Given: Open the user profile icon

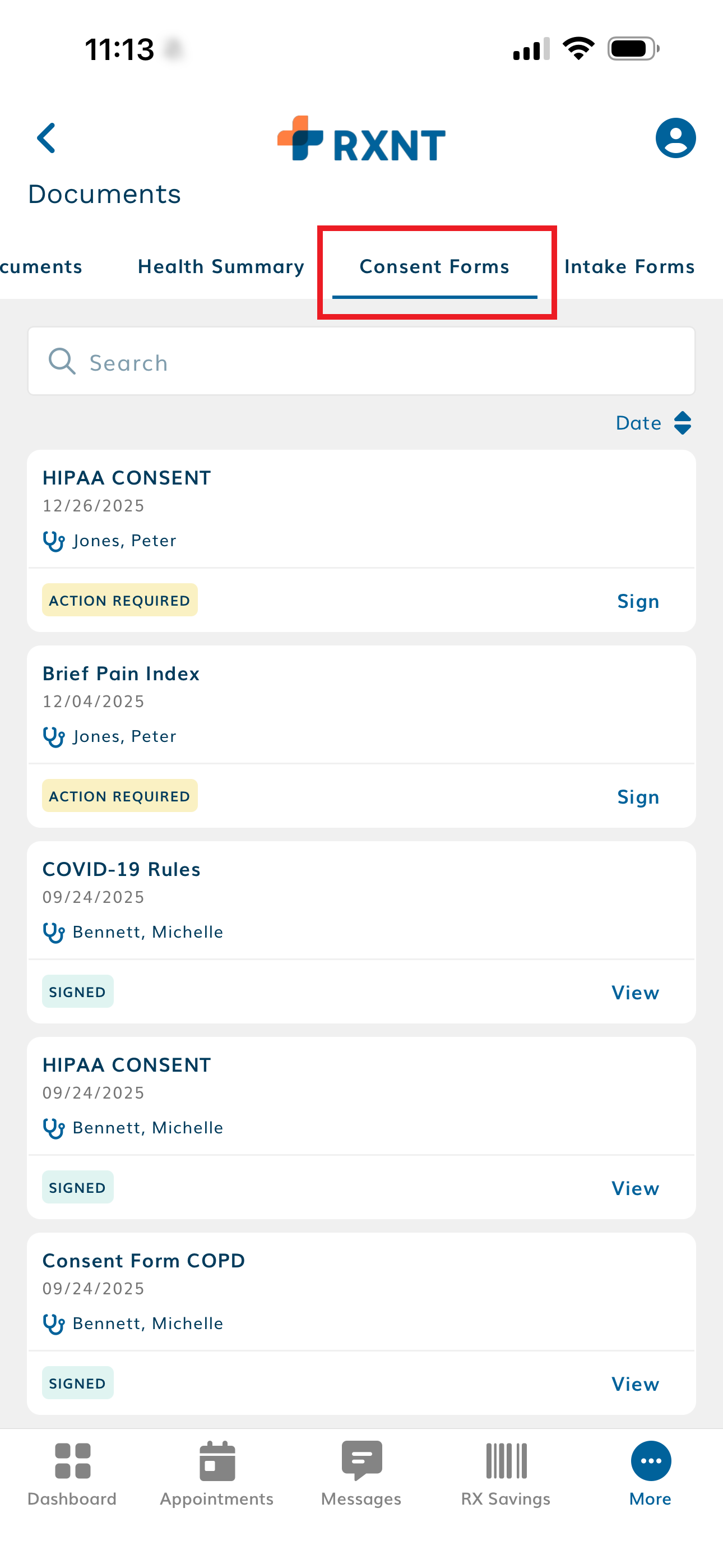Looking at the screenshot, I should click(x=675, y=138).
